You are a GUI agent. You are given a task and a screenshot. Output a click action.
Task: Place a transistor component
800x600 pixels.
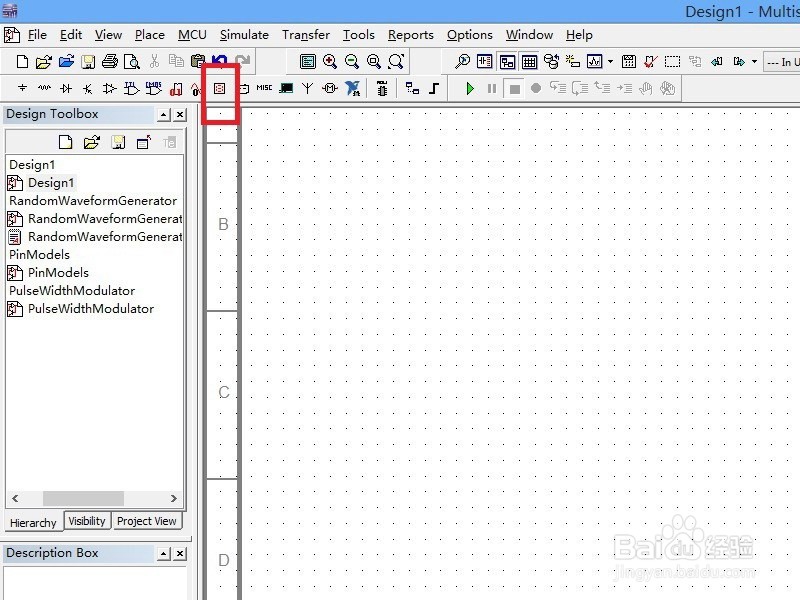click(x=88, y=89)
